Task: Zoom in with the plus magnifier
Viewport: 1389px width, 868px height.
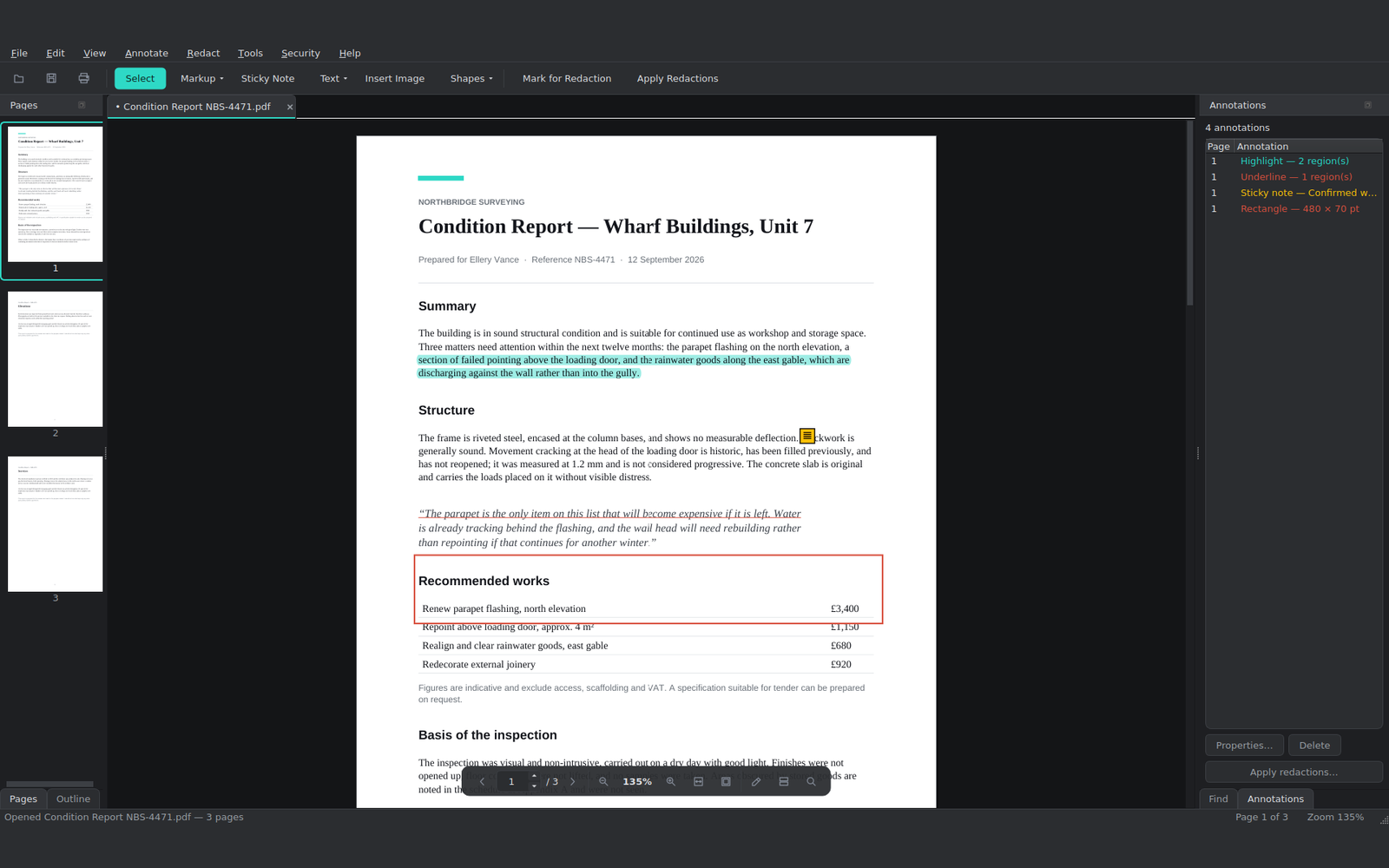Action: coord(670,782)
